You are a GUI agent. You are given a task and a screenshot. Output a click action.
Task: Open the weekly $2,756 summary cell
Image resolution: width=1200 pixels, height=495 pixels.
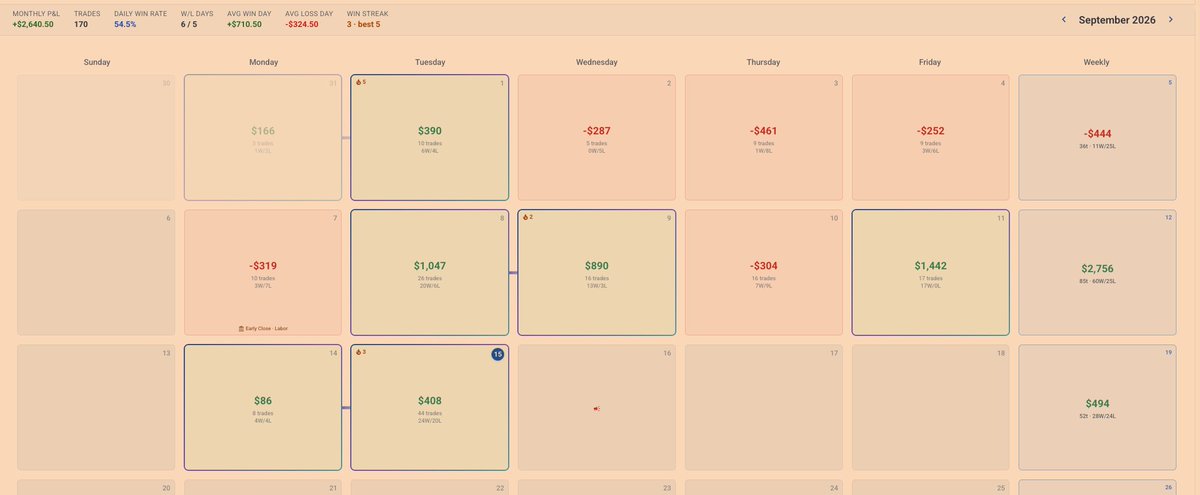point(1097,272)
